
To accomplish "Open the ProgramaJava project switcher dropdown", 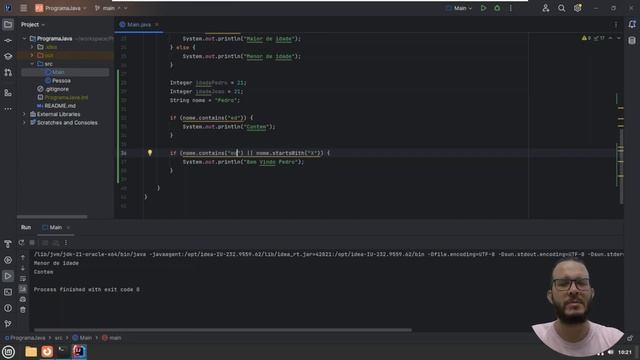I will tap(61, 8).
